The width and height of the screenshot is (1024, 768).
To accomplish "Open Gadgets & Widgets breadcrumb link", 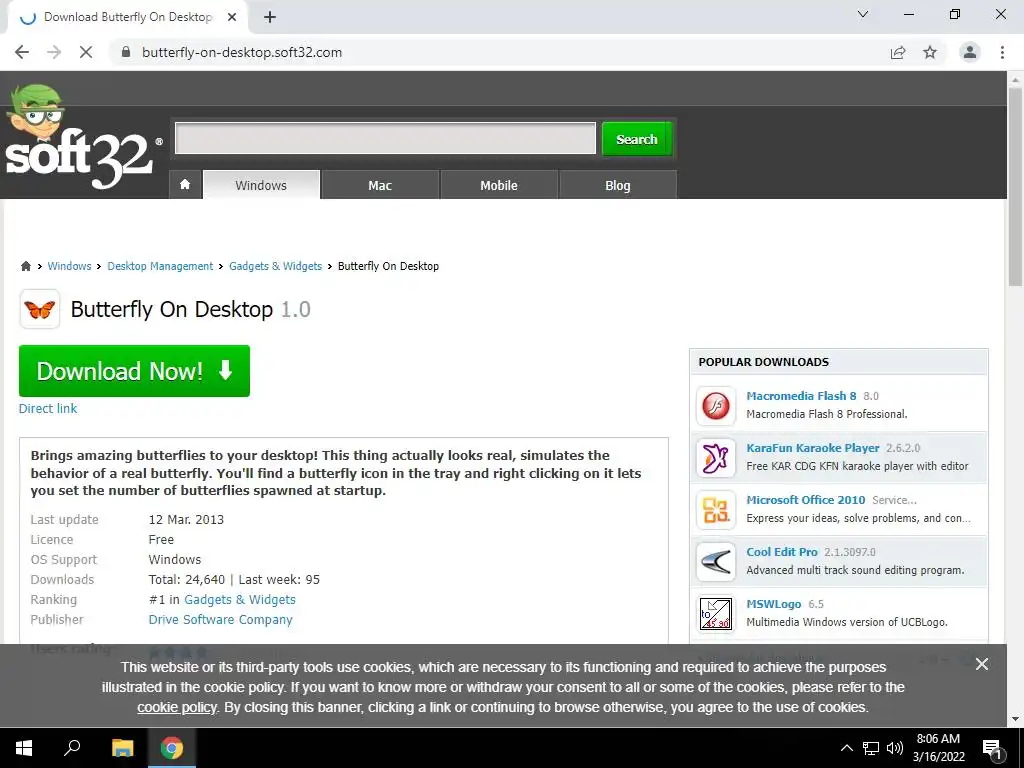I will coord(276,266).
